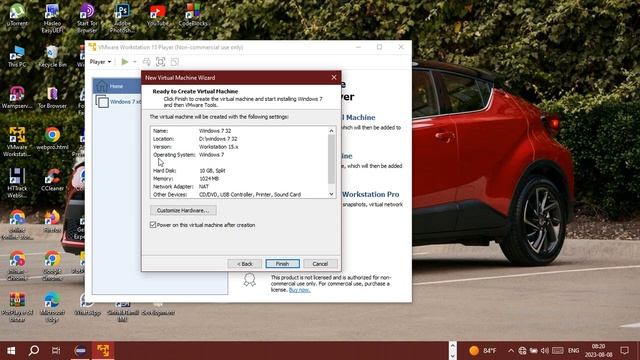The image size is (640, 360).
Task: Click the settings list scroll-down arrow
Action: click(x=331, y=194)
